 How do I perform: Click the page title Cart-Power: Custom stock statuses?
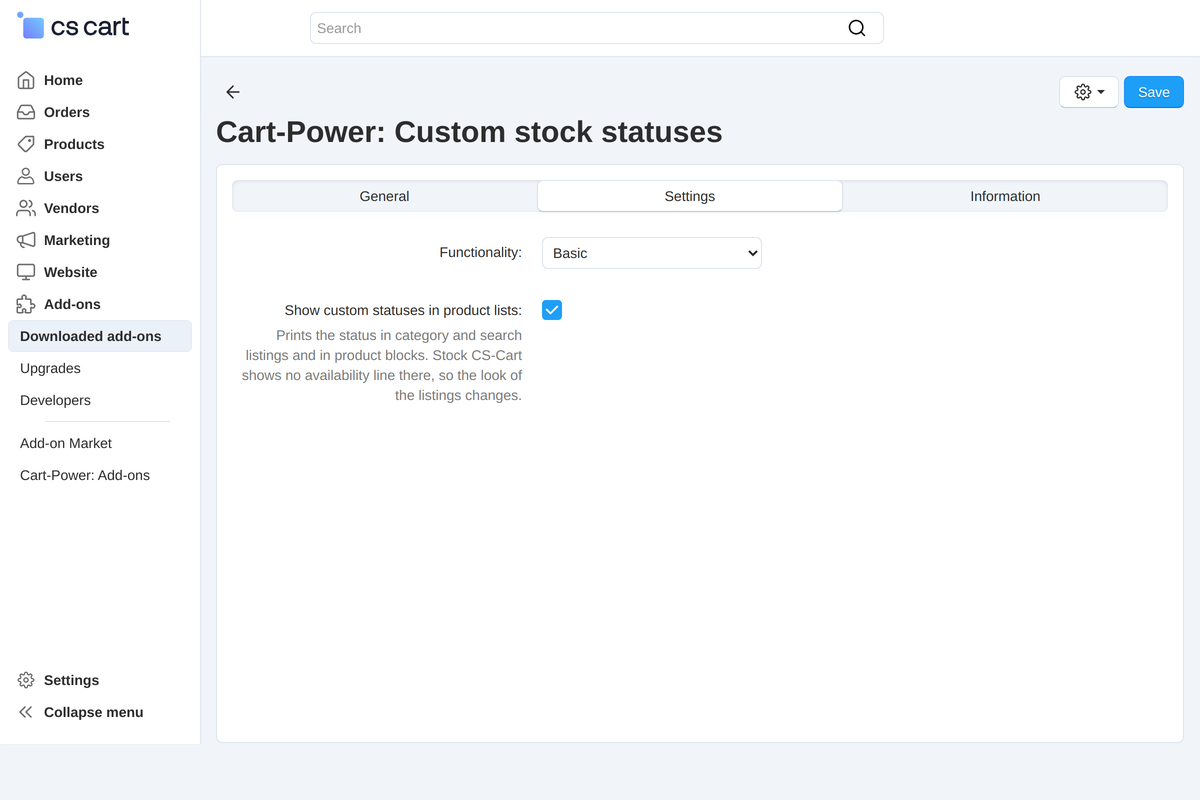click(x=469, y=132)
